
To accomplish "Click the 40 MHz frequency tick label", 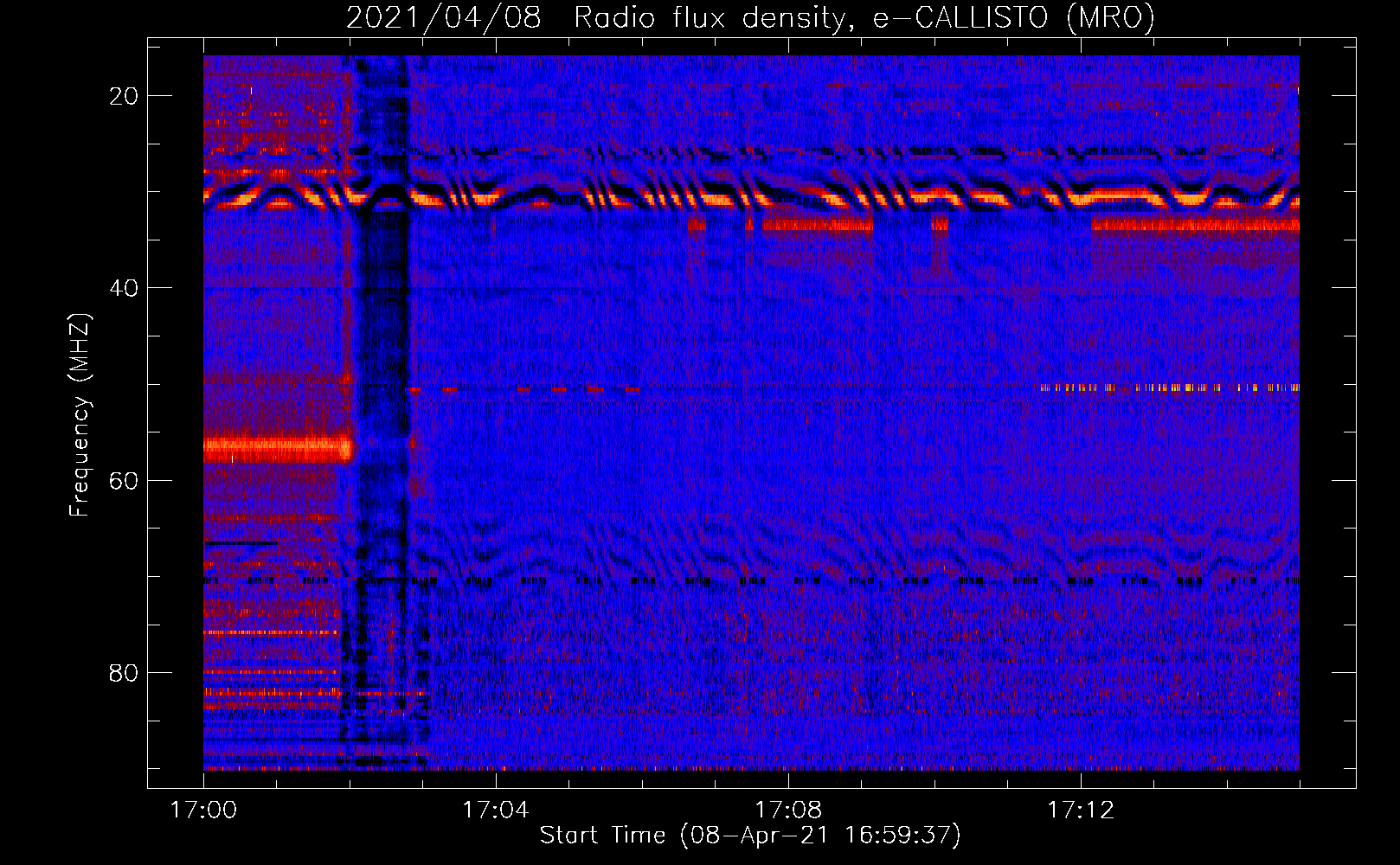I will click(124, 288).
